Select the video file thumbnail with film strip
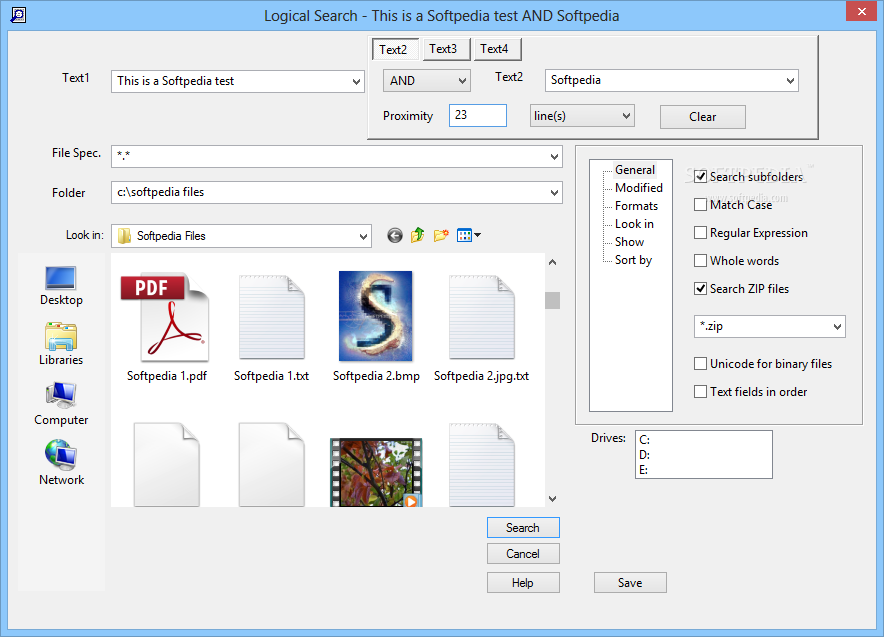 tap(376, 472)
